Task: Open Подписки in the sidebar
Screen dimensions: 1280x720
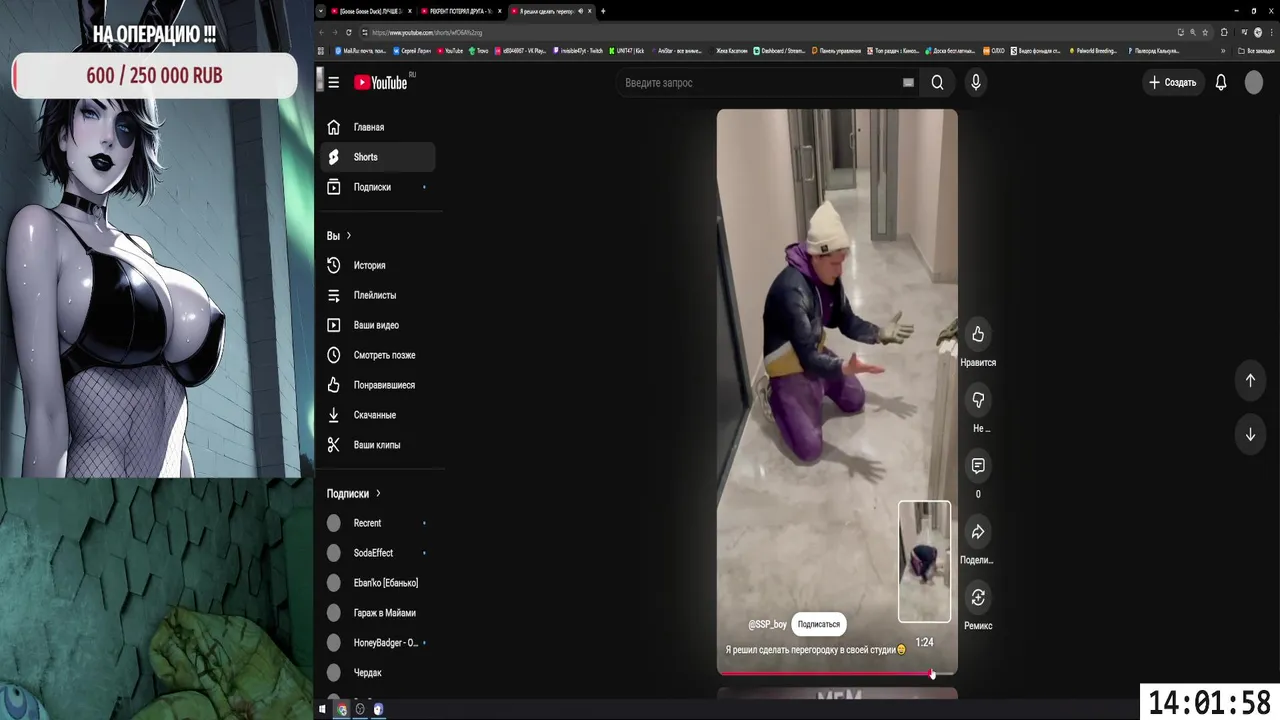Action: click(378, 187)
